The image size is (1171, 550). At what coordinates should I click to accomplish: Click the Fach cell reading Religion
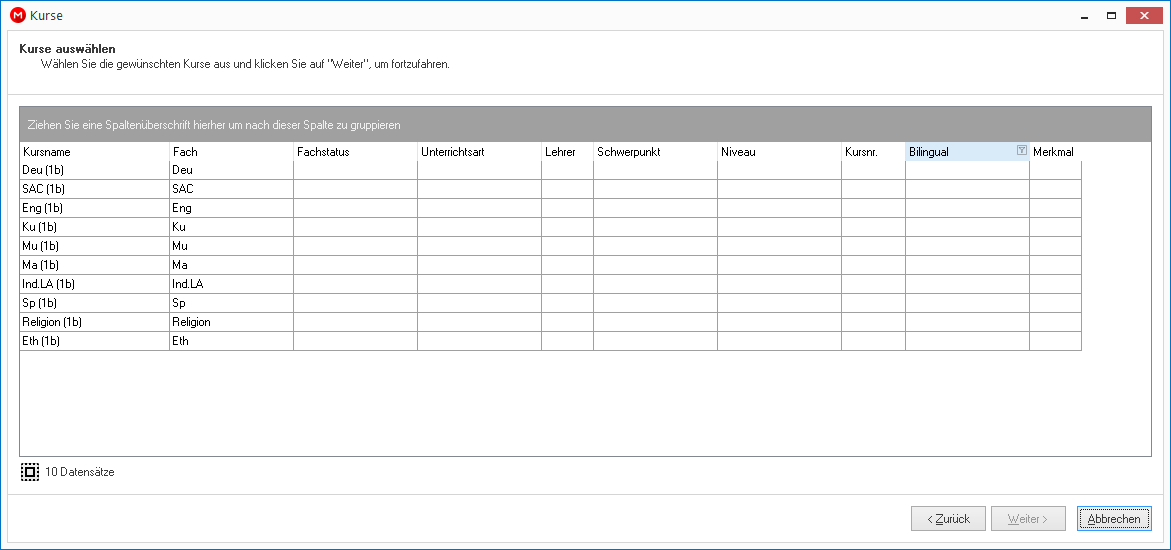[232, 321]
